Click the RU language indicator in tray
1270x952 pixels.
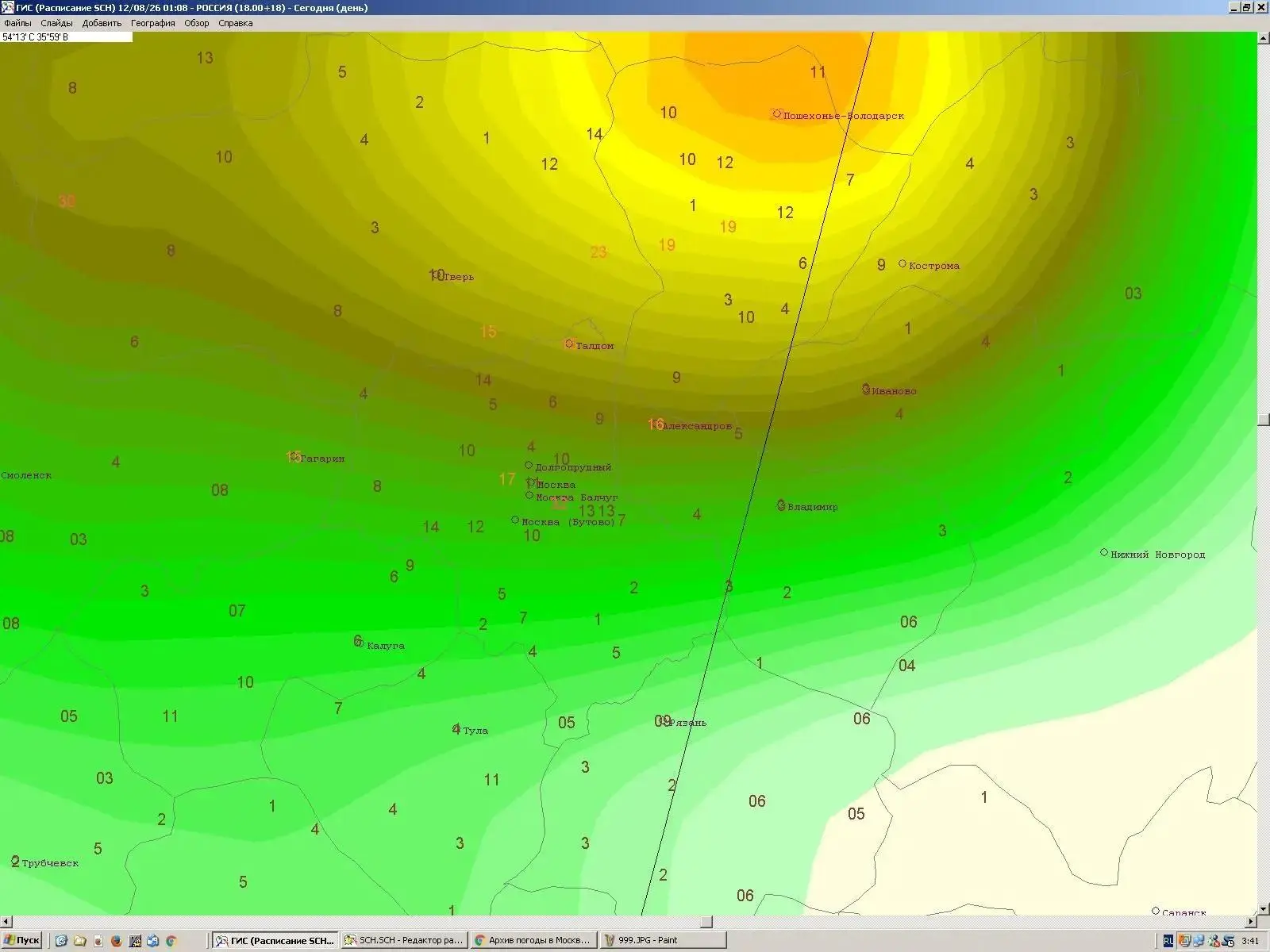pyautogui.click(x=1168, y=941)
